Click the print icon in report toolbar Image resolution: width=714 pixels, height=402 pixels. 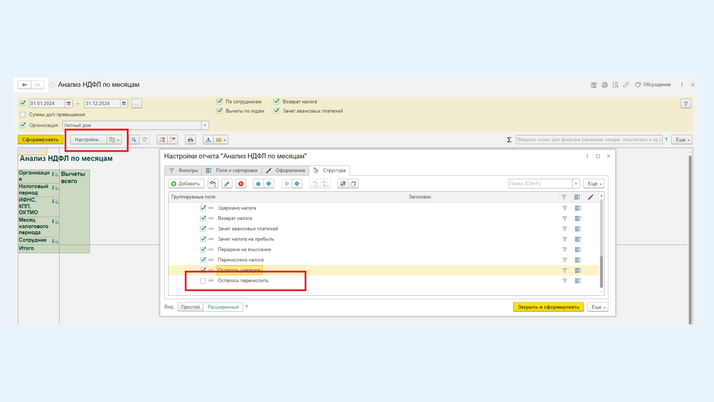point(190,140)
